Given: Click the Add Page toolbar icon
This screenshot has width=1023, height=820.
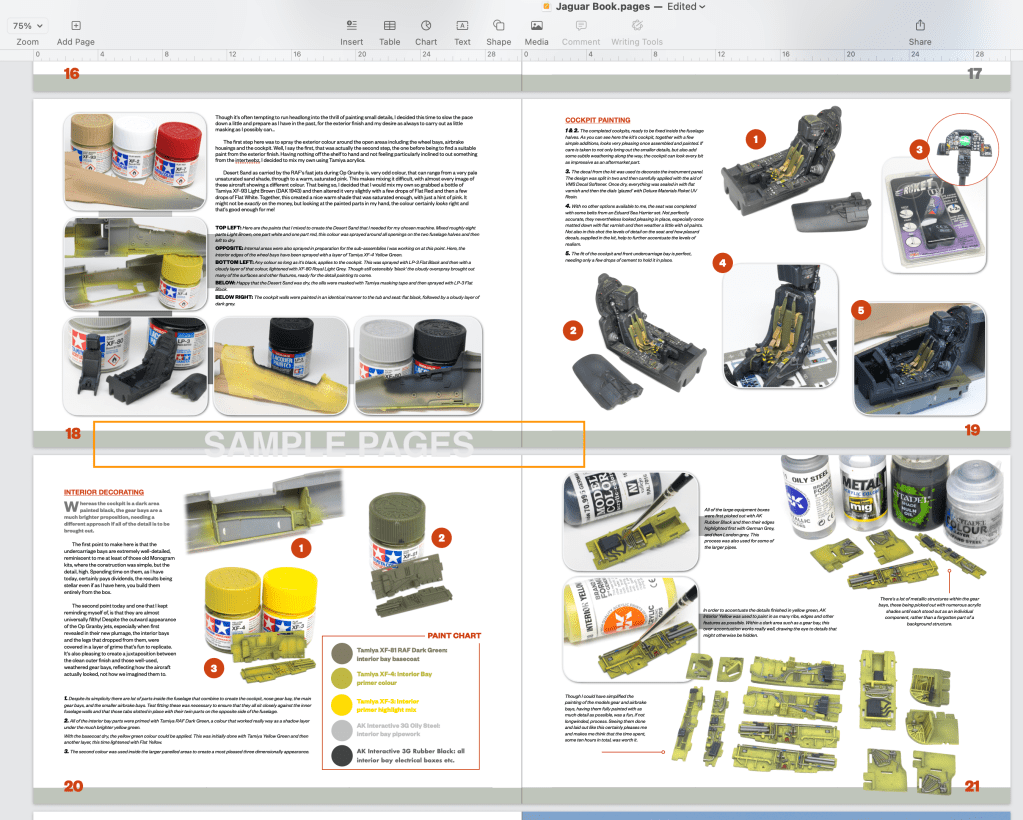Looking at the screenshot, I should coord(76,25).
